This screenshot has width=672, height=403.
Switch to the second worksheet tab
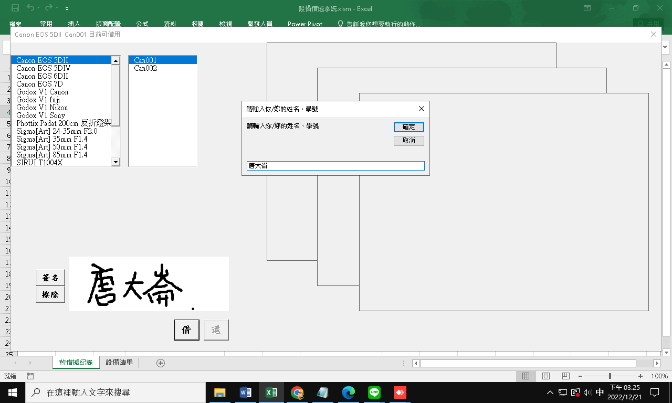click(120, 362)
